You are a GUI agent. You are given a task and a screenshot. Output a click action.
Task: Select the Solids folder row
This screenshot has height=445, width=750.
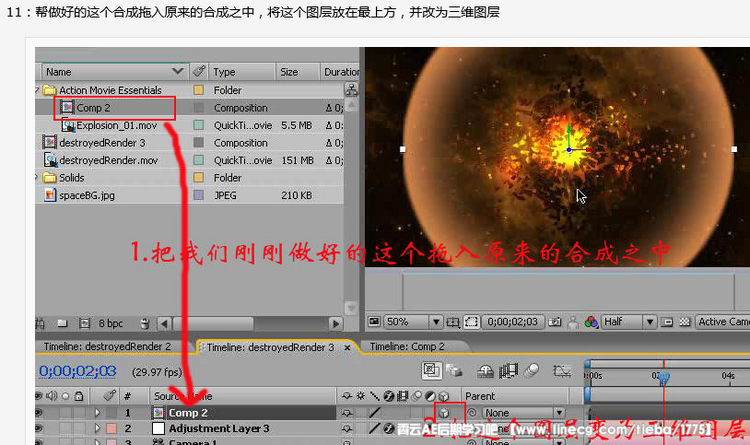coord(189,178)
